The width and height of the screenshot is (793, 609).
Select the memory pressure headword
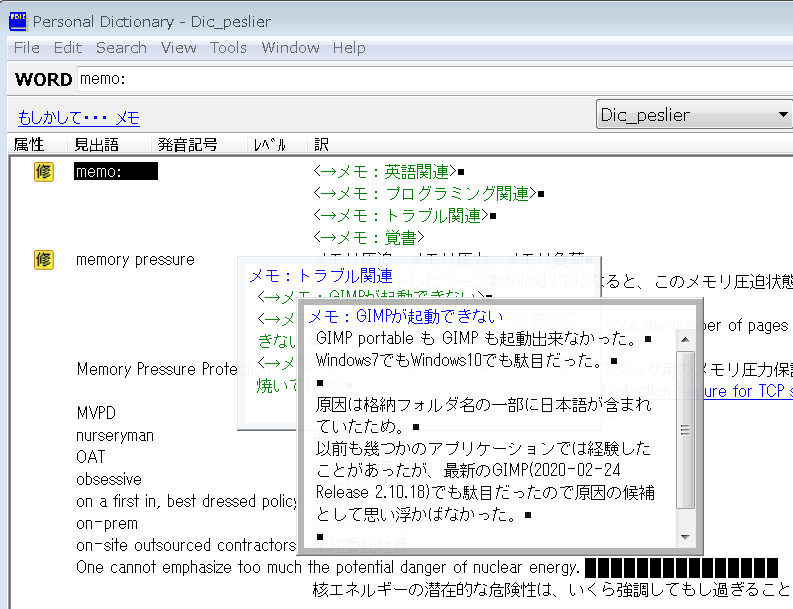[x=135, y=260]
